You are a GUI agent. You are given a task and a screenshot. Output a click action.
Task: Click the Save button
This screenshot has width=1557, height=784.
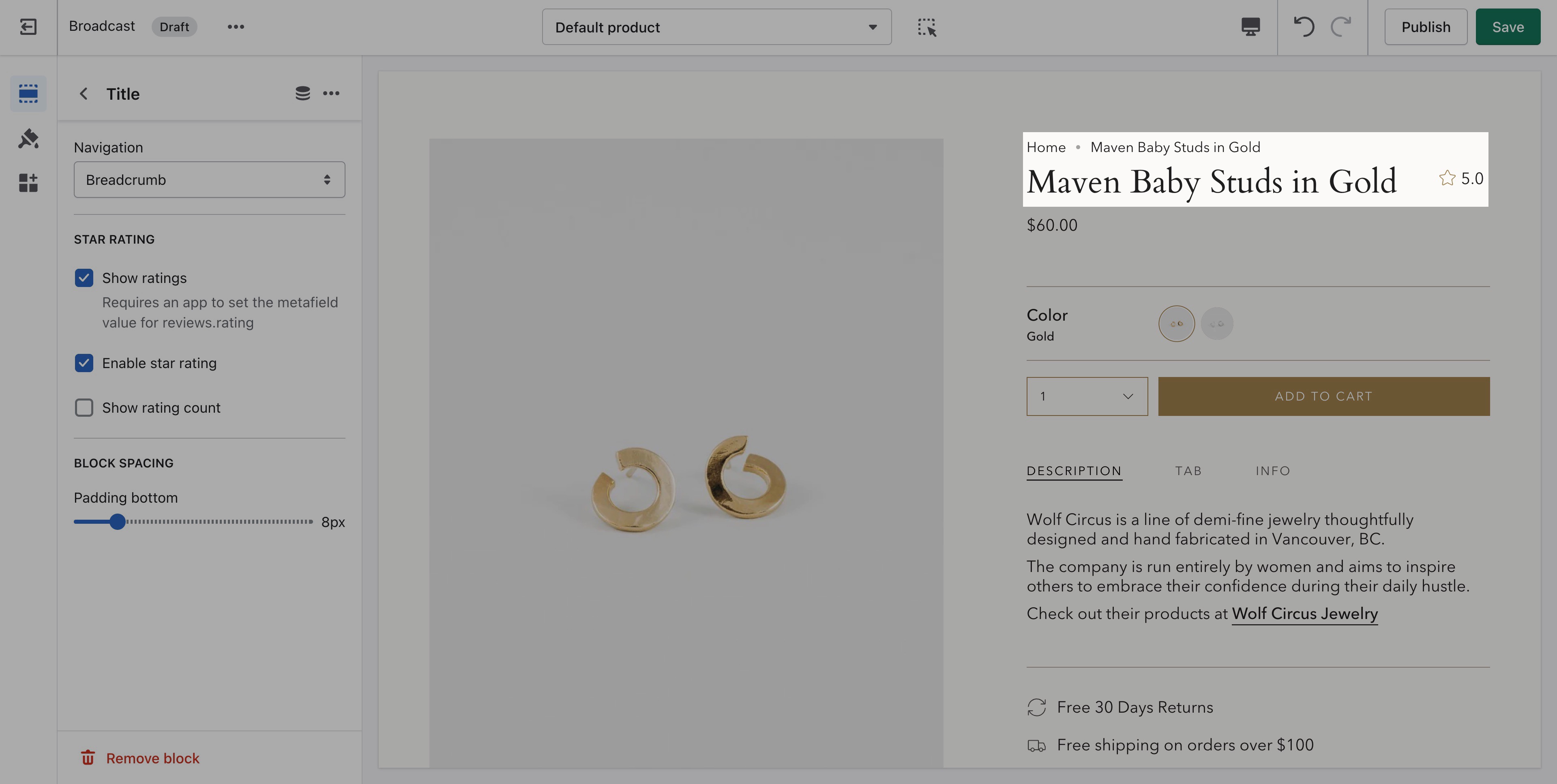coord(1508,27)
